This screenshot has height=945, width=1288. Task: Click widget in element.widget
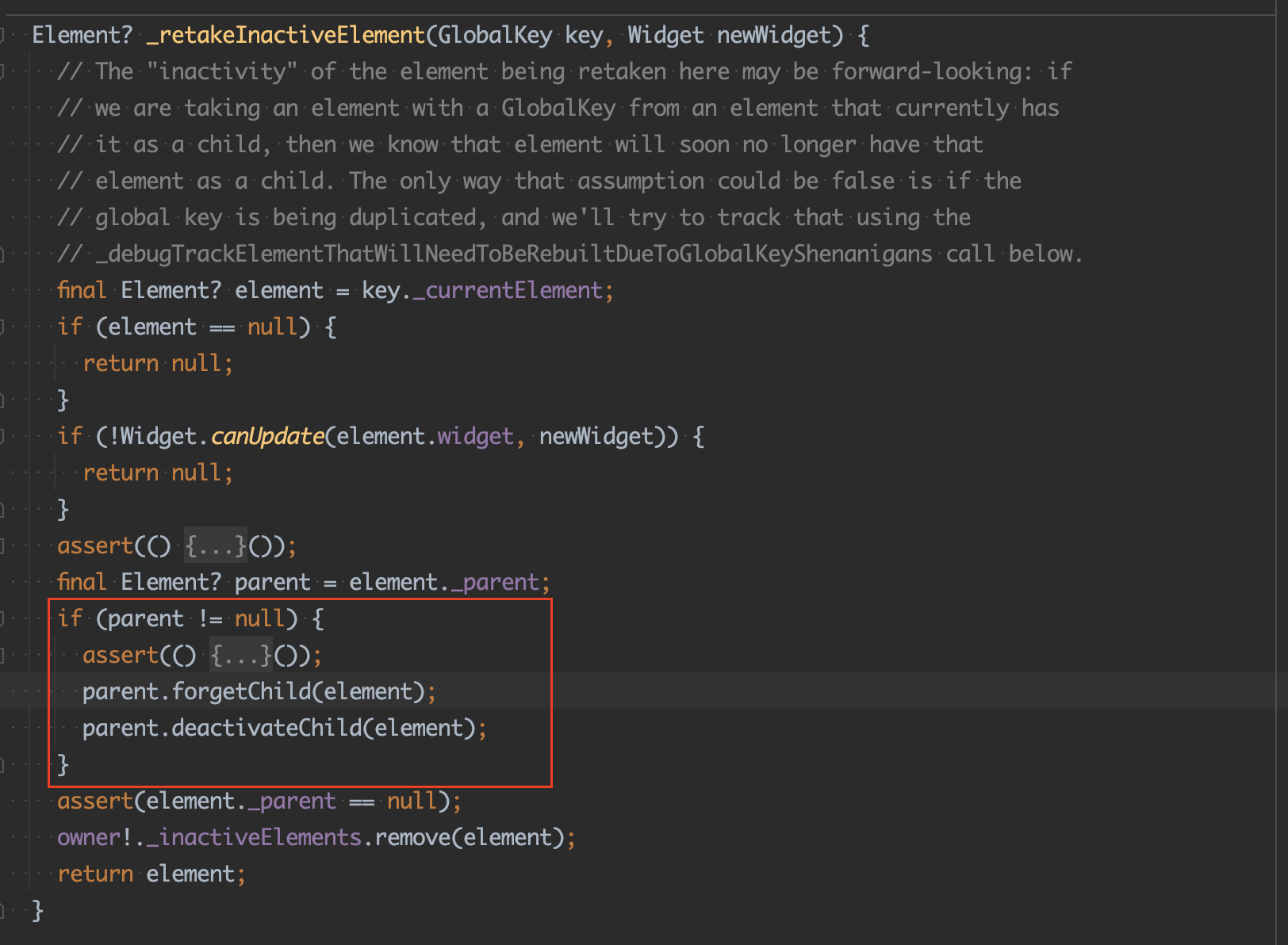tap(476, 436)
